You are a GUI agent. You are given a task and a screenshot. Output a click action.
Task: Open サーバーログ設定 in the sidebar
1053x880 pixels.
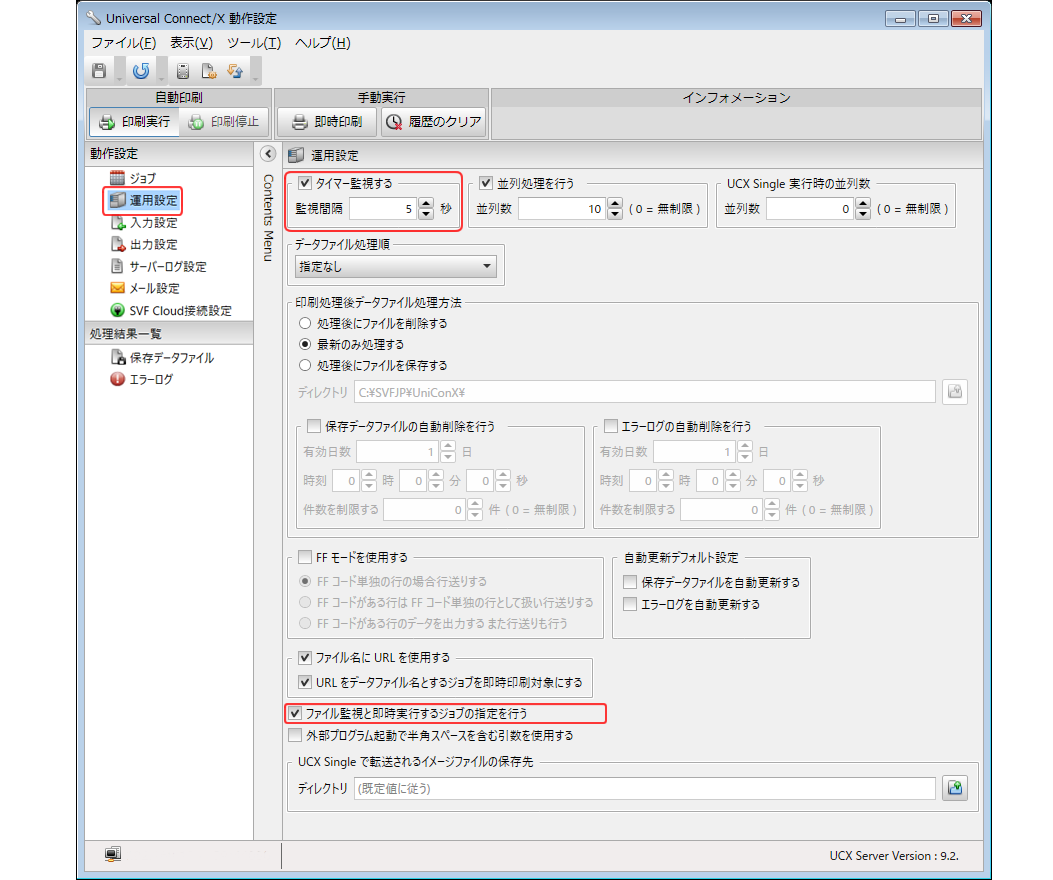tap(158, 267)
